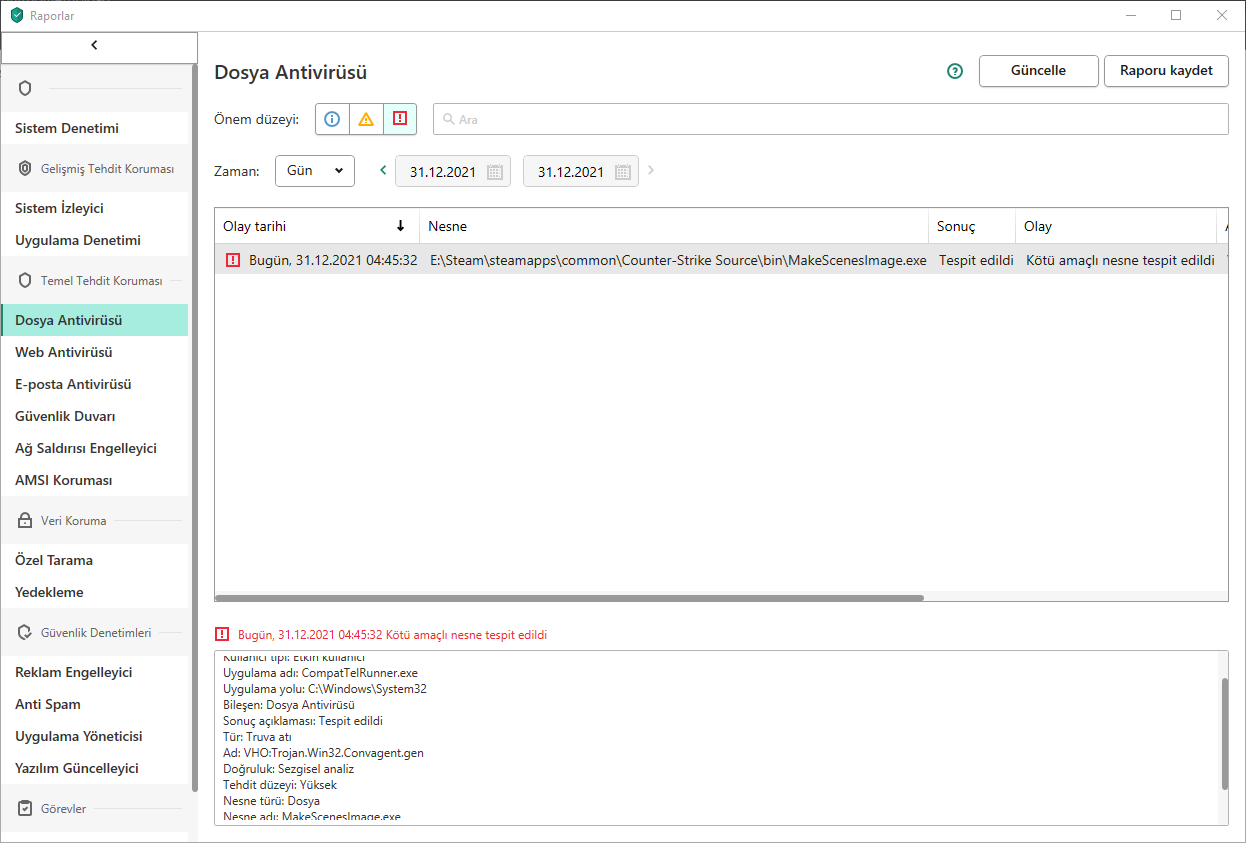The height and width of the screenshot is (843, 1246).
Task: Click the Güncelle button
Action: pos(1038,71)
